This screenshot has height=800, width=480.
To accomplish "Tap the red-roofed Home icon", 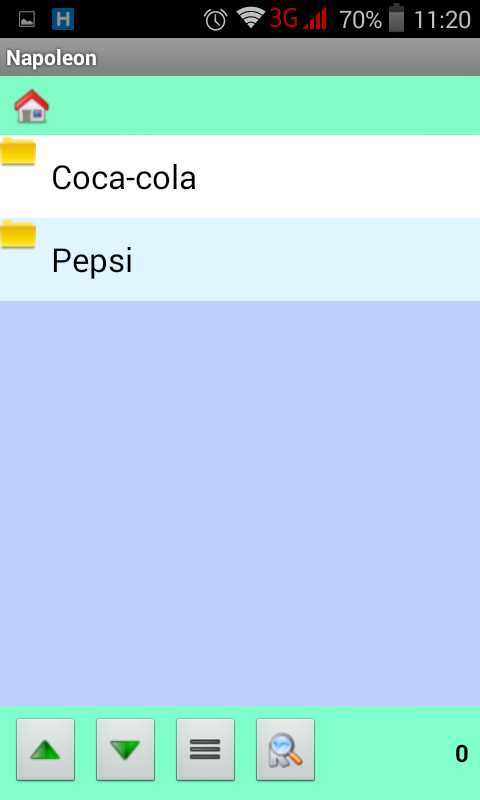I will [32, 106].
